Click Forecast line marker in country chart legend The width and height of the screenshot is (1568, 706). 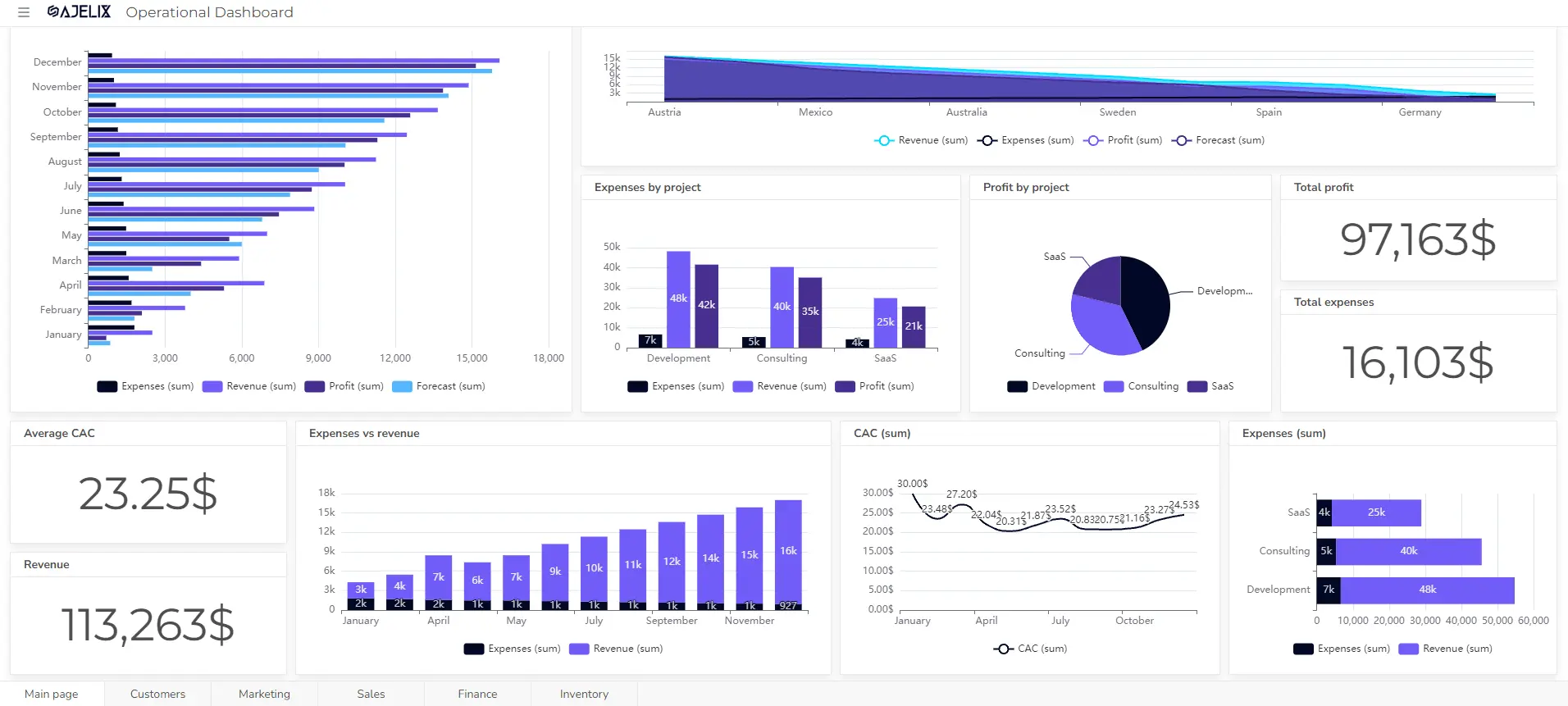1181,141
